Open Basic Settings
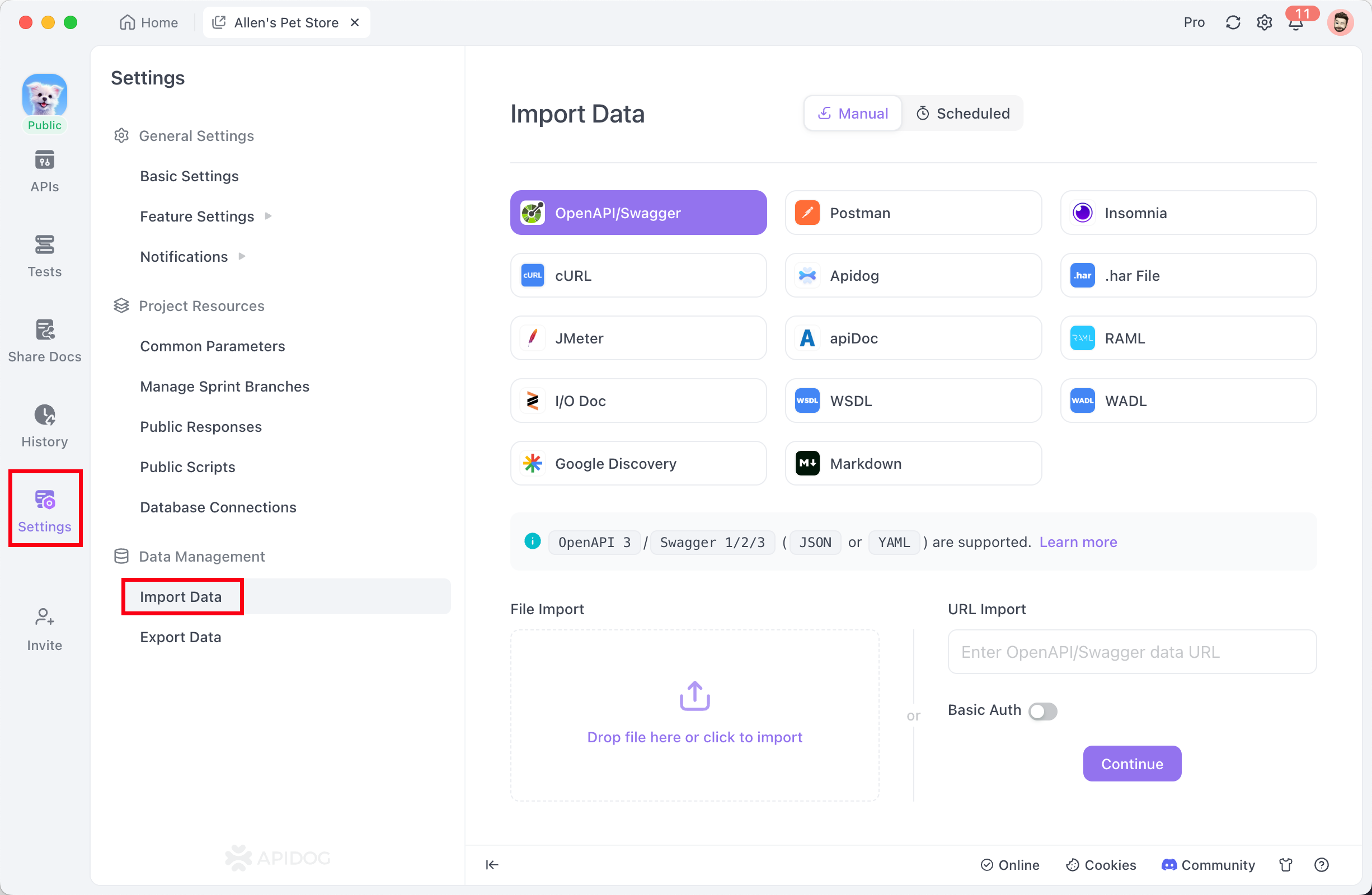Image resolution: width=1372 pixels, height=895 pixels. point(189,176)
